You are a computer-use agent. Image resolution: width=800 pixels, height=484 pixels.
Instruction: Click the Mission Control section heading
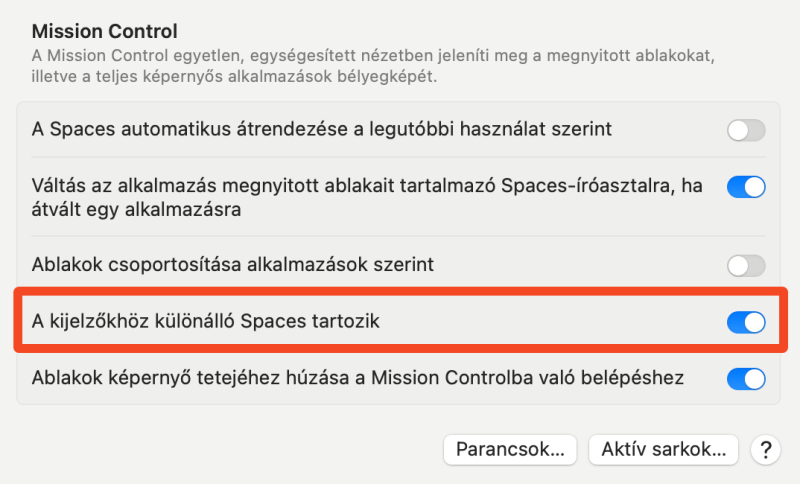(x=105, y=32)
